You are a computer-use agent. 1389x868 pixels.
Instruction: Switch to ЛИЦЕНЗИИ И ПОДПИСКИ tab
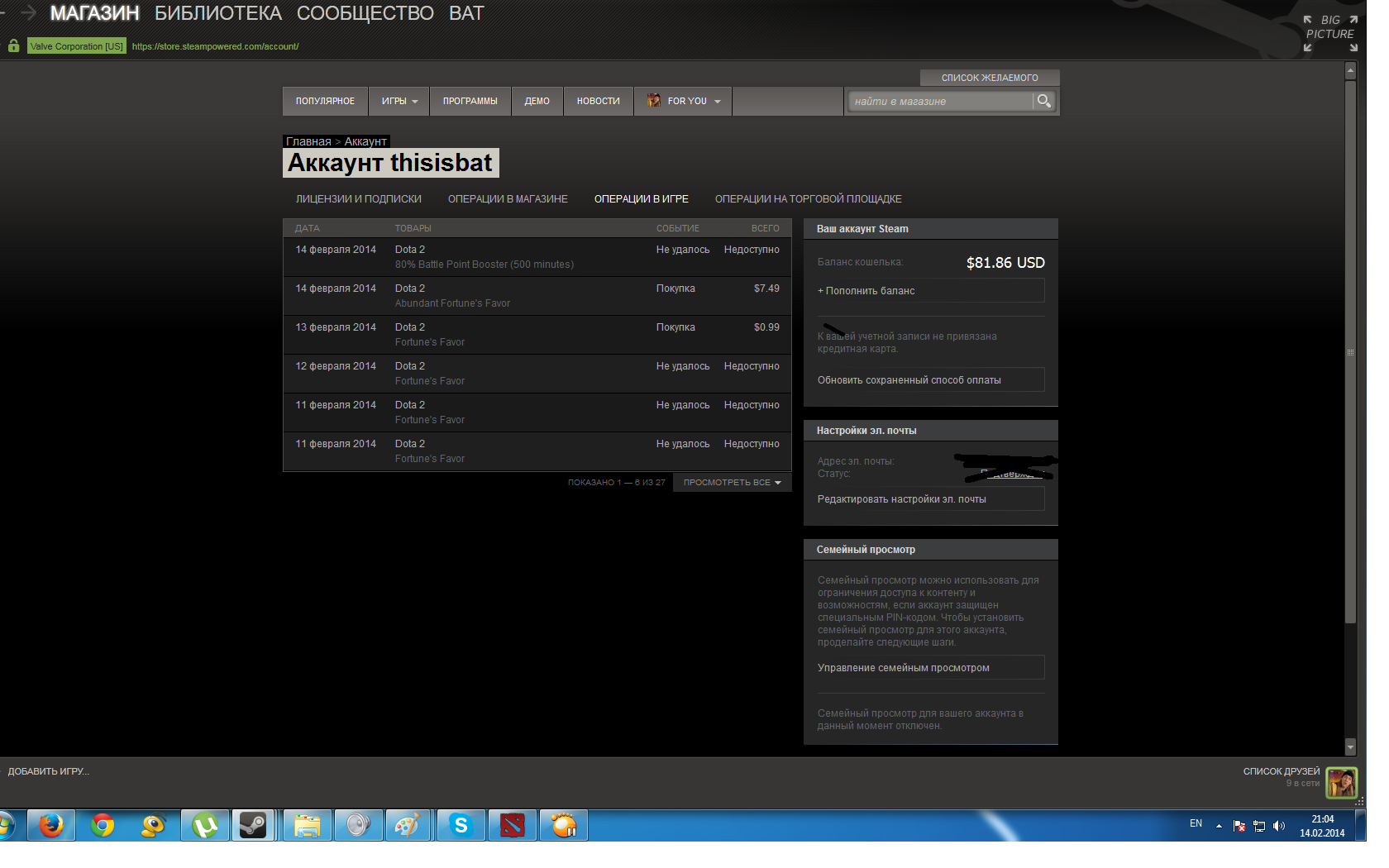pyautogui.click(x=359, y=199)
